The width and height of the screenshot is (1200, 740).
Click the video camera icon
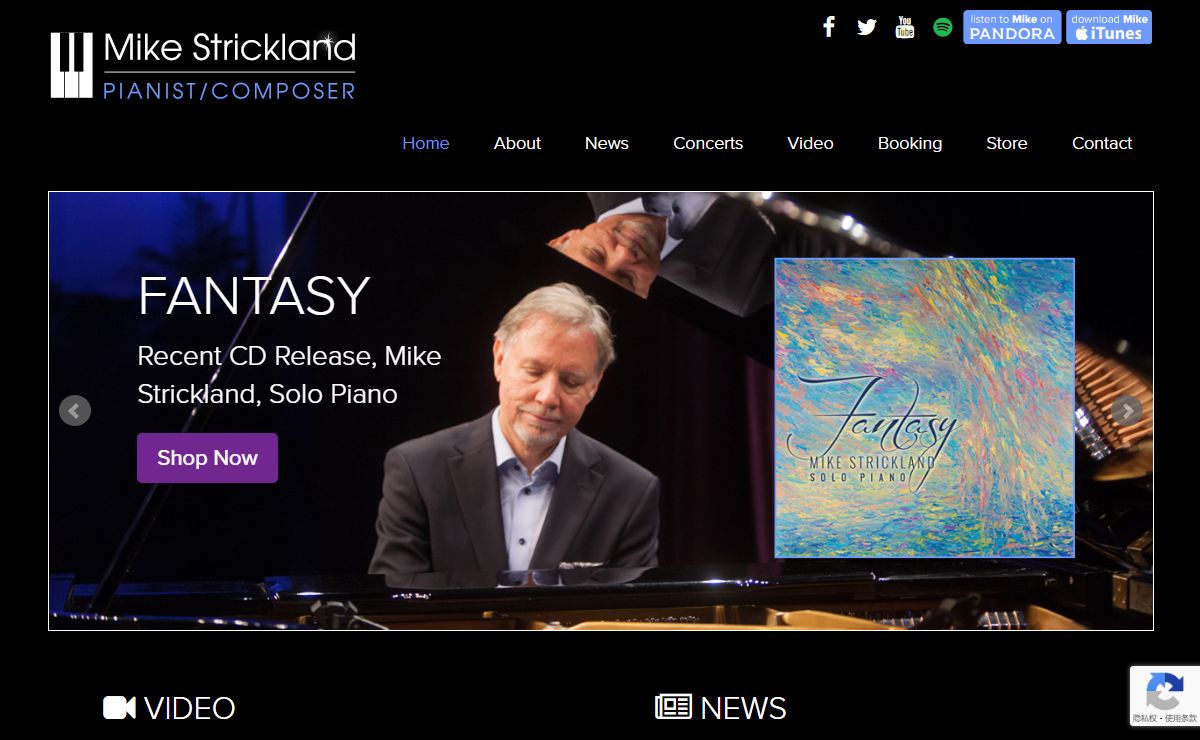(119, 708)
